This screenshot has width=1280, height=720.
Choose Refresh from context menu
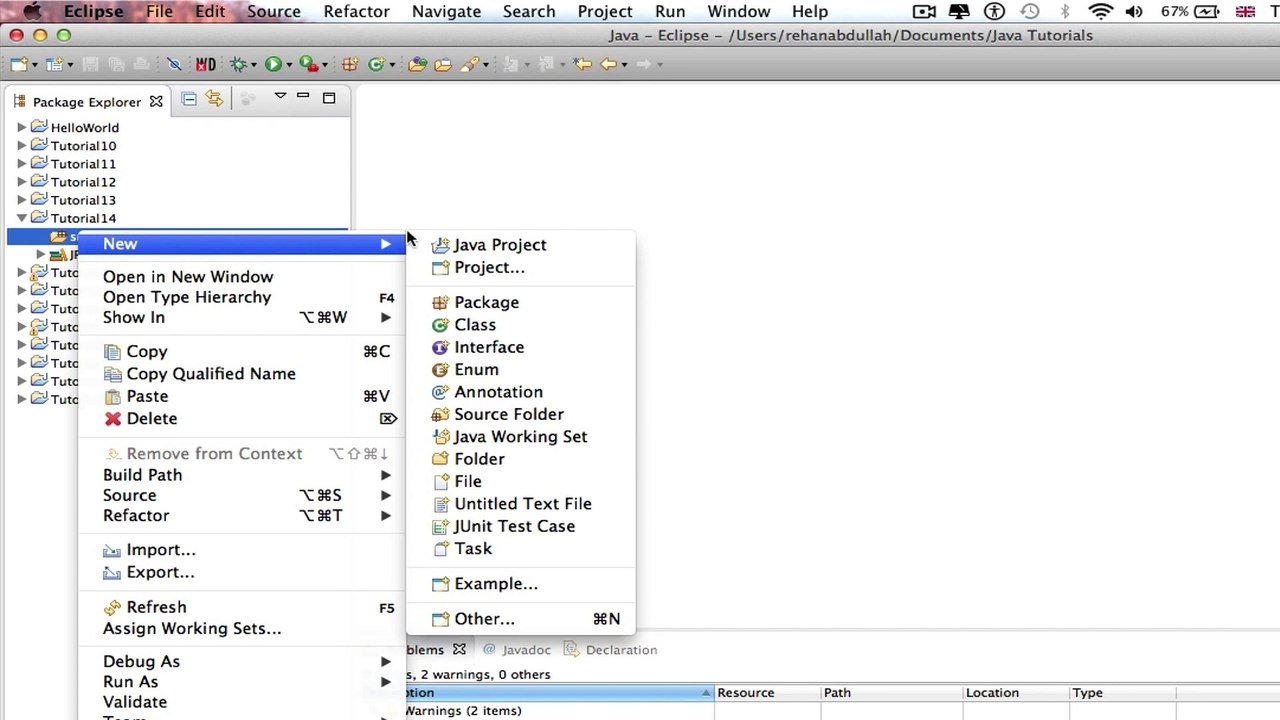click(242, 607)
